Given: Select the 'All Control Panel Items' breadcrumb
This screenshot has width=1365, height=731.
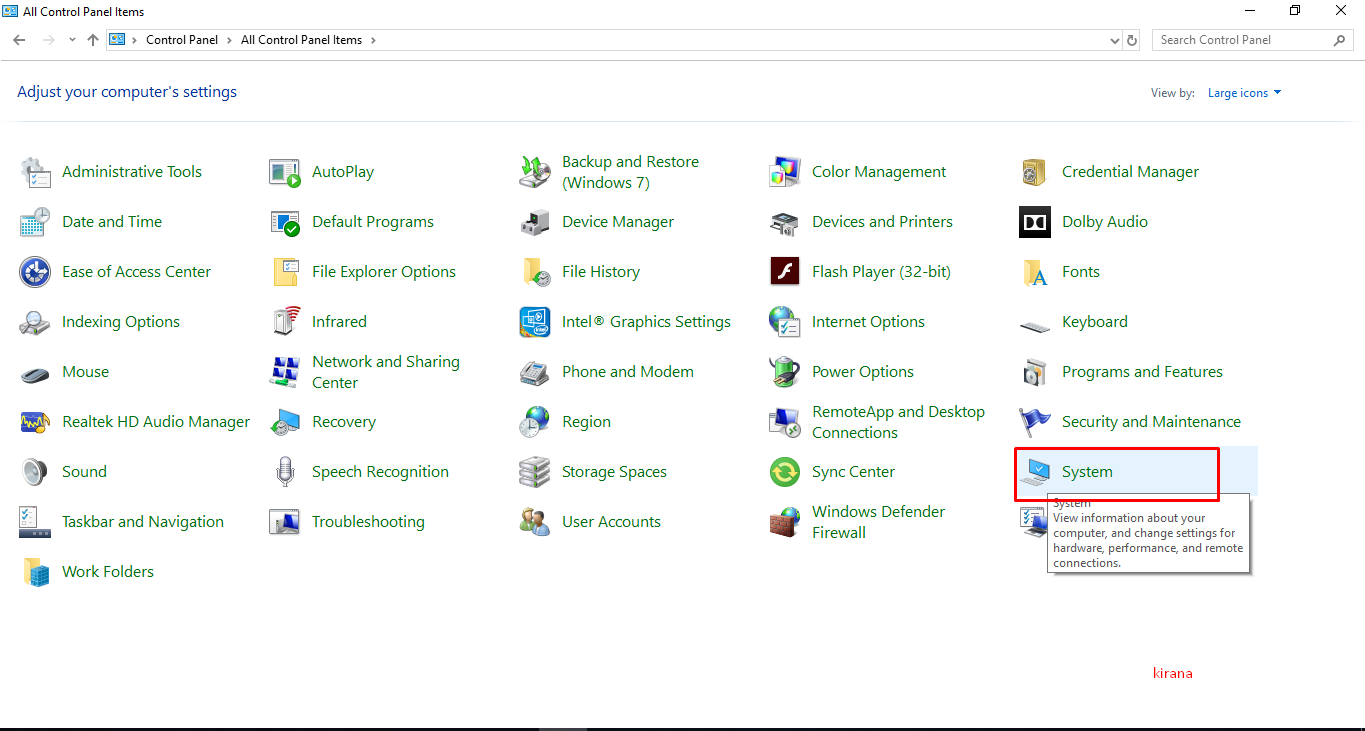Looking at the screenshot, I should point(302,40).
